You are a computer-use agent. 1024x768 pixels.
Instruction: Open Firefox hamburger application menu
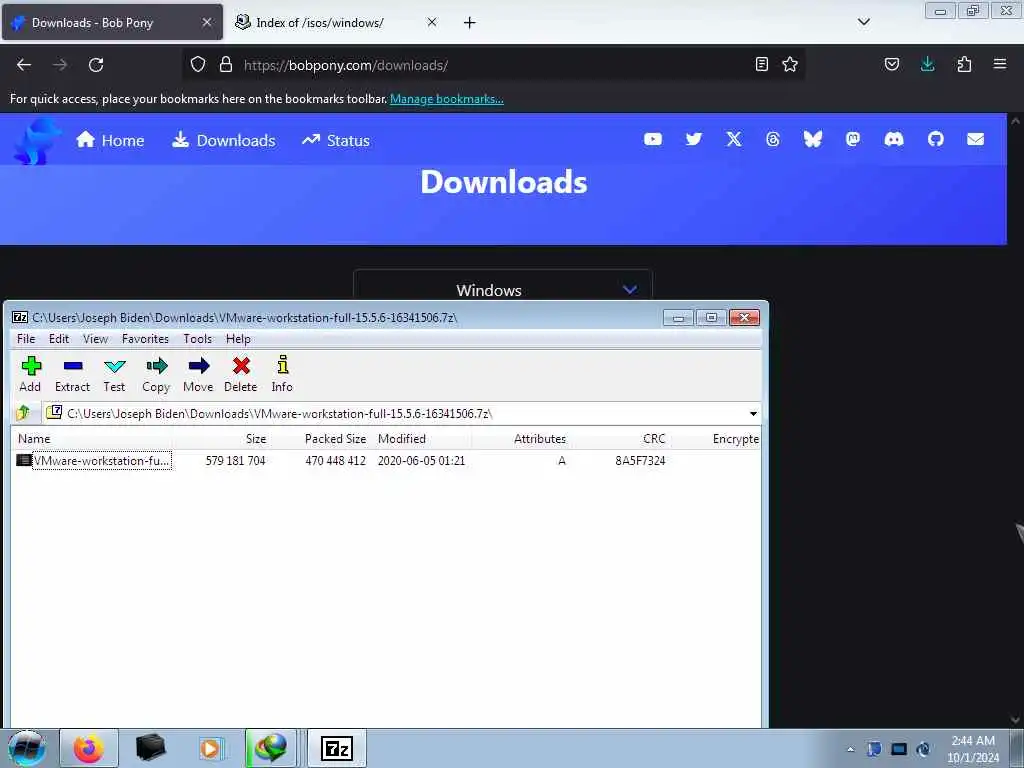(1000, 64)
